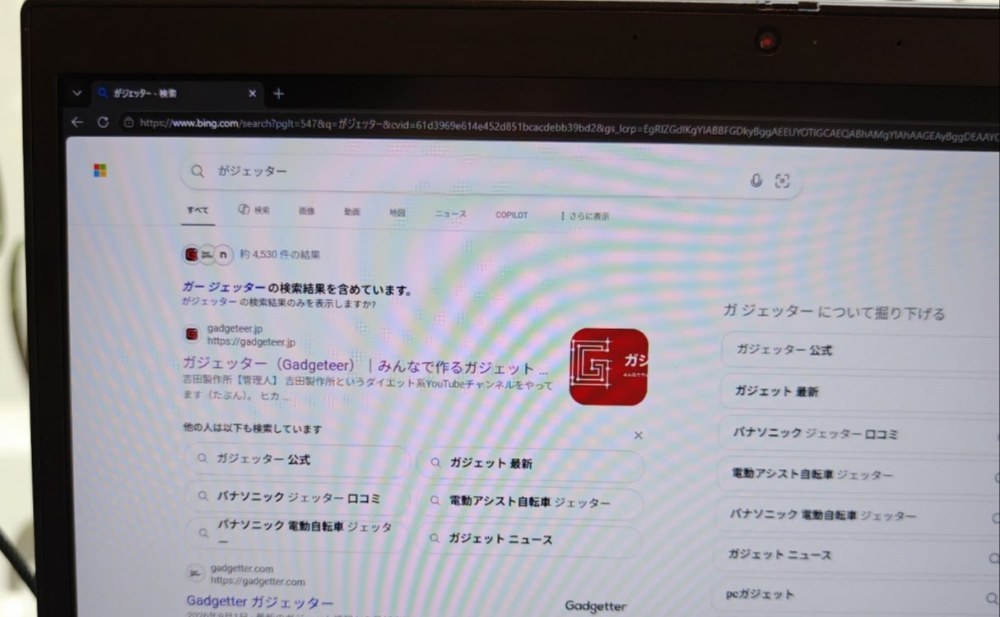Screen dimensions: 1000x617
Task: Open ガジェッター (Gadgeteer) result title
Action: 365,366
